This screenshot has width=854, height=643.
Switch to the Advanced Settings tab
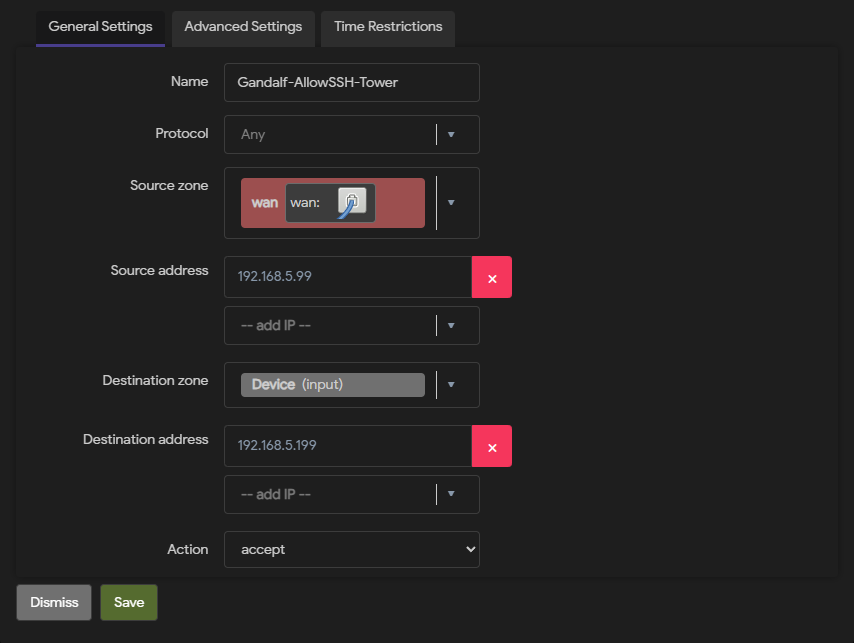[x=243, y=27]
